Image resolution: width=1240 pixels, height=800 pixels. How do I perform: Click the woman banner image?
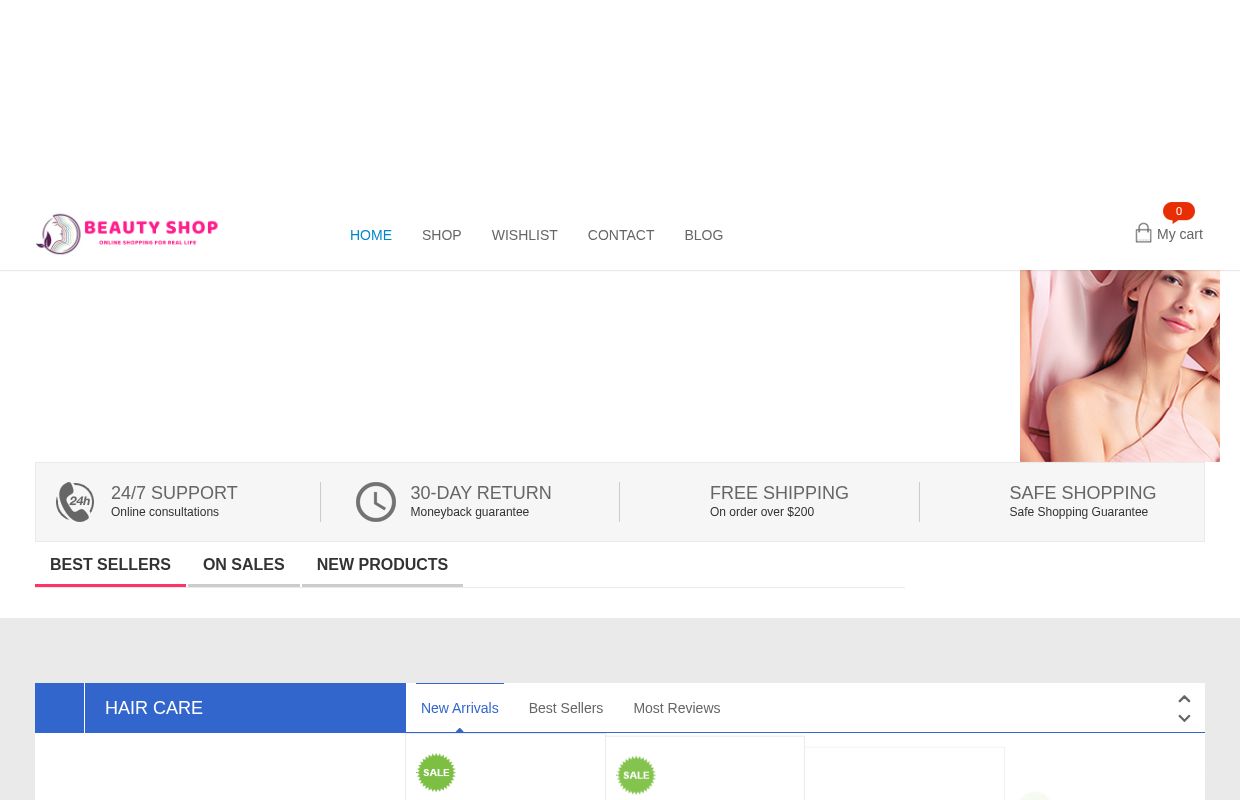point(1120,366)
